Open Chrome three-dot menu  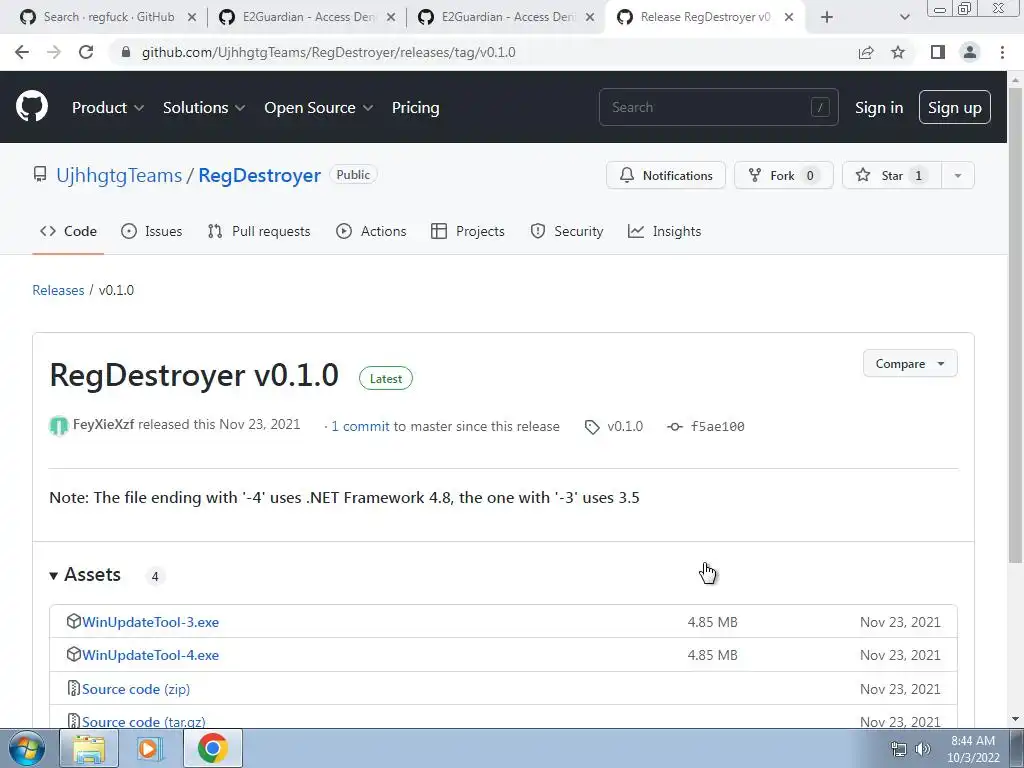pos(1002,52)
